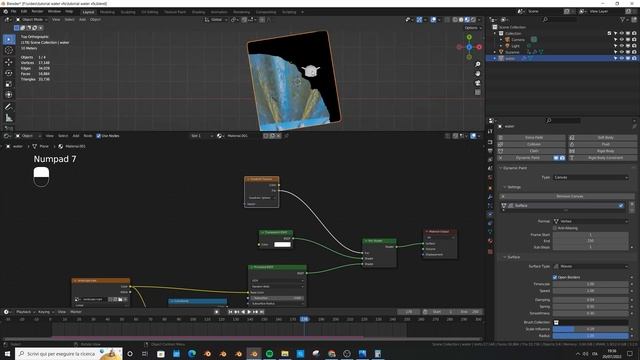Open the Surface Type Waves dropdown
The height and width of the screenshot is (360, 640).
tap(591, 267)
